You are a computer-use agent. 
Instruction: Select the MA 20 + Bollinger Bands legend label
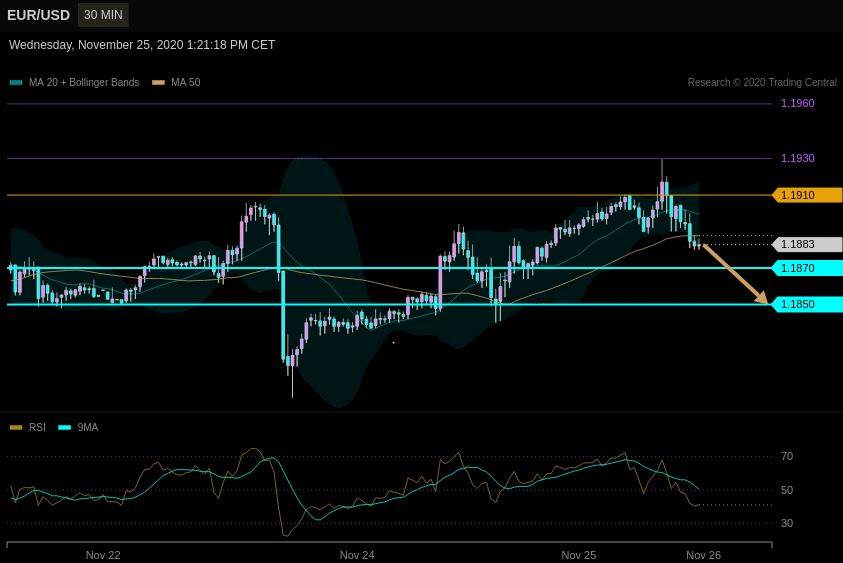click(84, 82)
